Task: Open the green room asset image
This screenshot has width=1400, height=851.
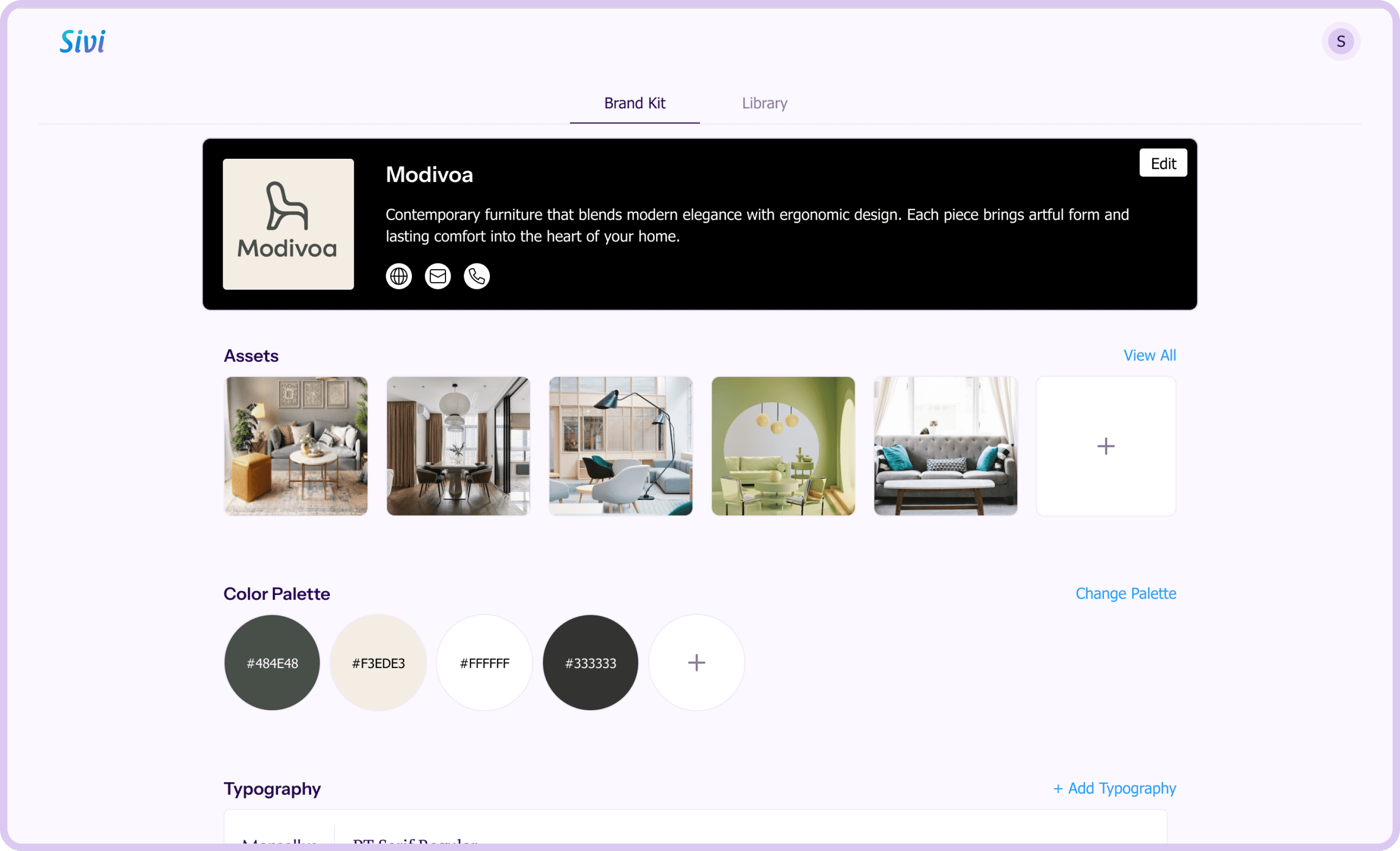Action: pos(784,446)
